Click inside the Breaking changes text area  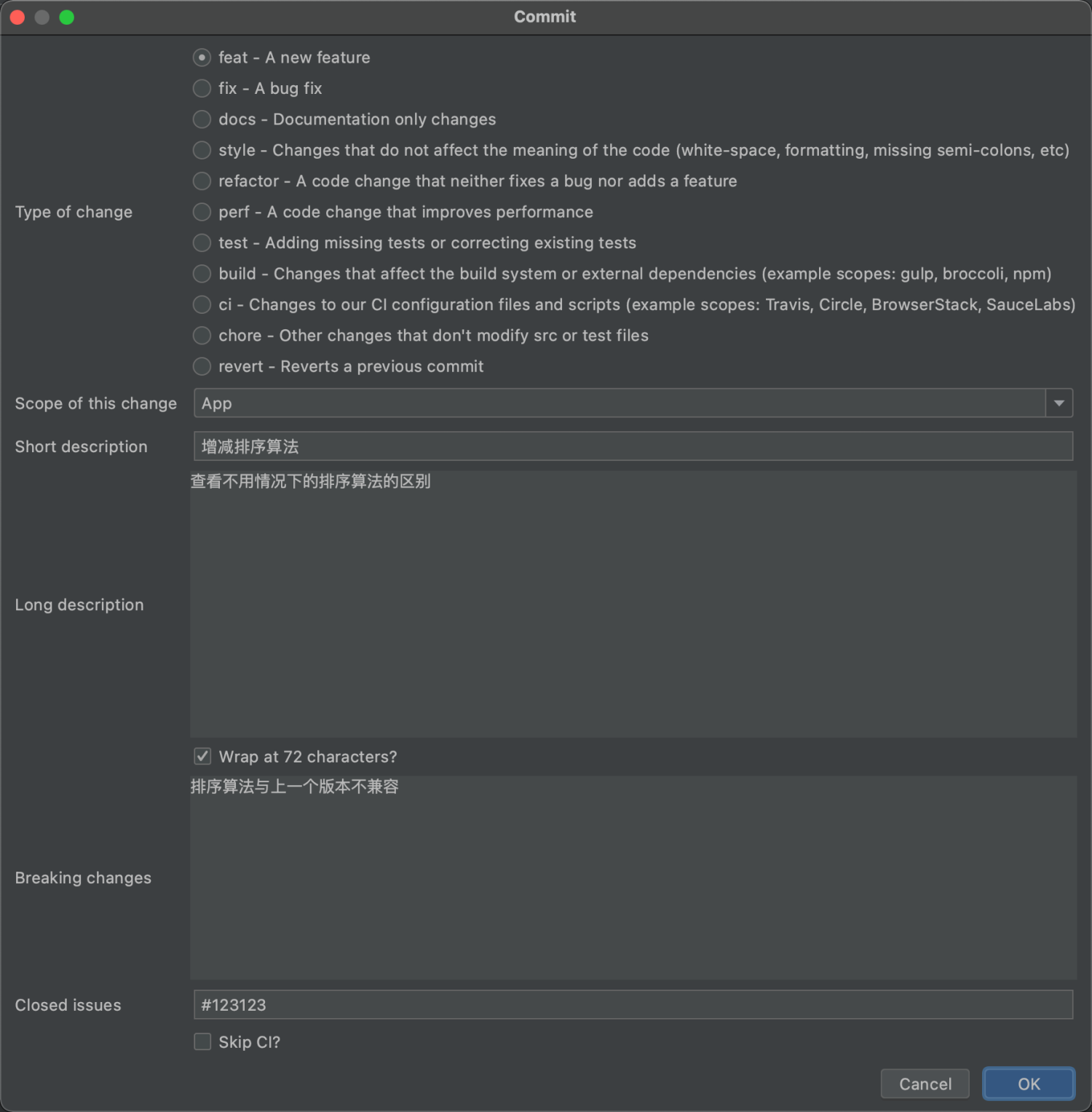[x=632, y=878]
